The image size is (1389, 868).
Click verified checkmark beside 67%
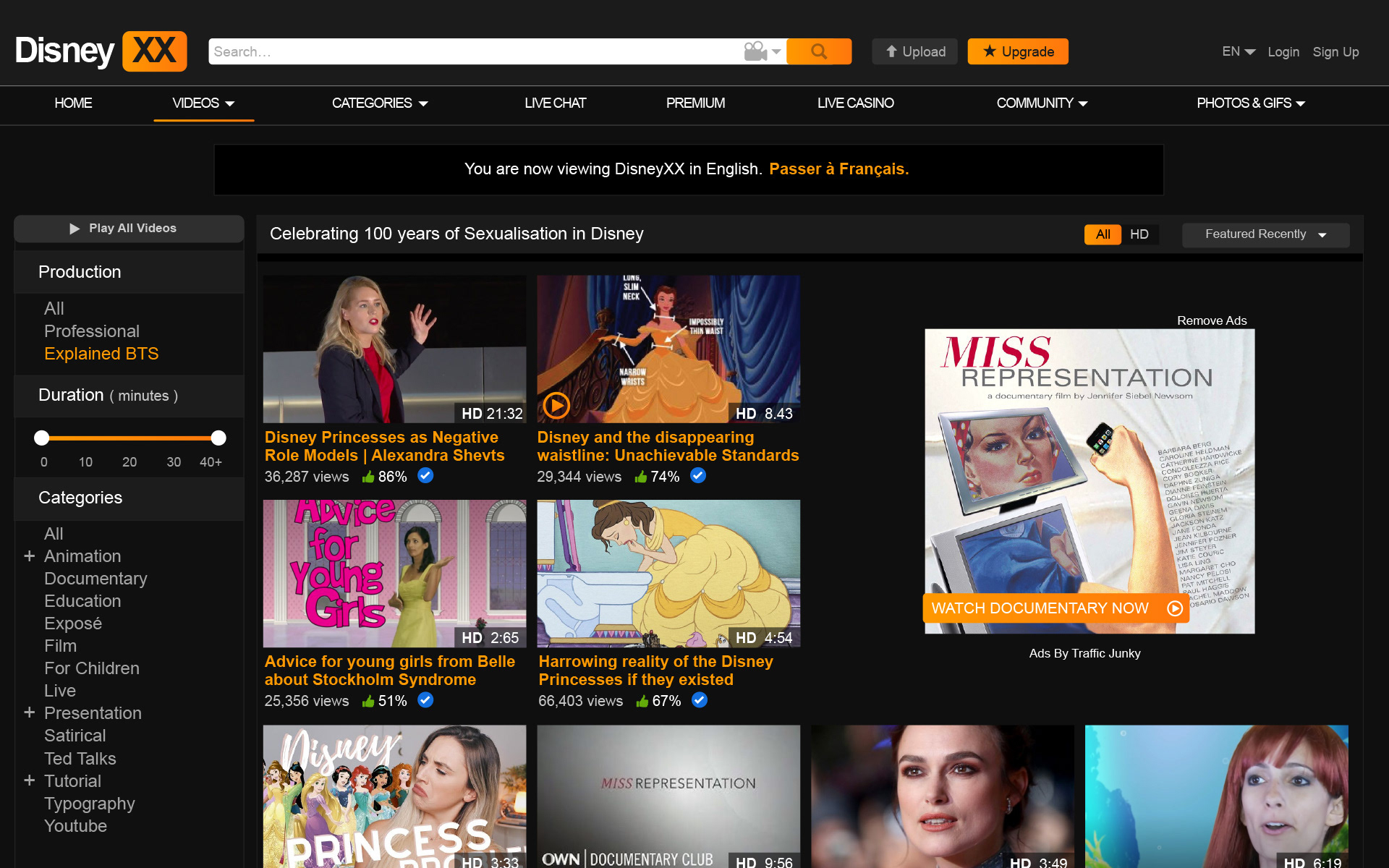click(700, 699)
